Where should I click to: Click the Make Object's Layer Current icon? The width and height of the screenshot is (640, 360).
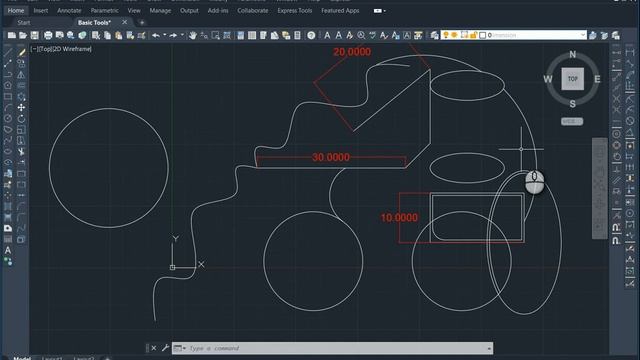(x=593, y=36)
